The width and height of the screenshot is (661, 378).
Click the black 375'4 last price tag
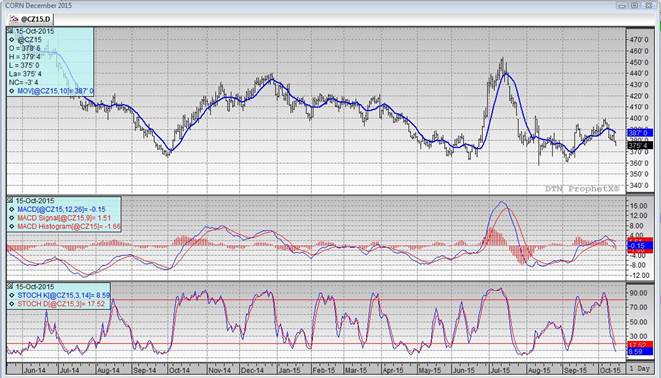(640, 145)
